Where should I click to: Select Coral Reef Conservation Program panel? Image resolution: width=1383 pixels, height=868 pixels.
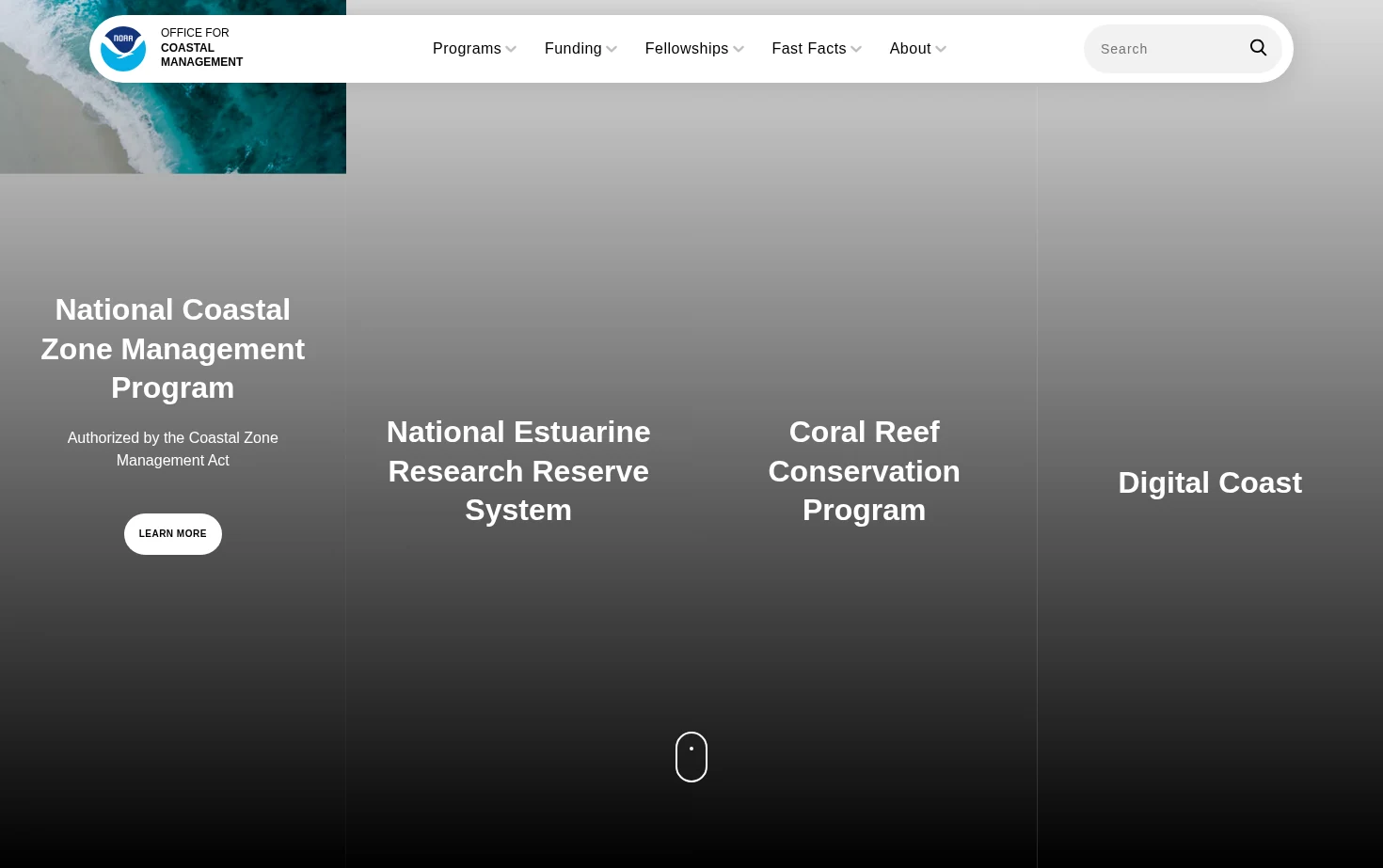click(864, 471)
